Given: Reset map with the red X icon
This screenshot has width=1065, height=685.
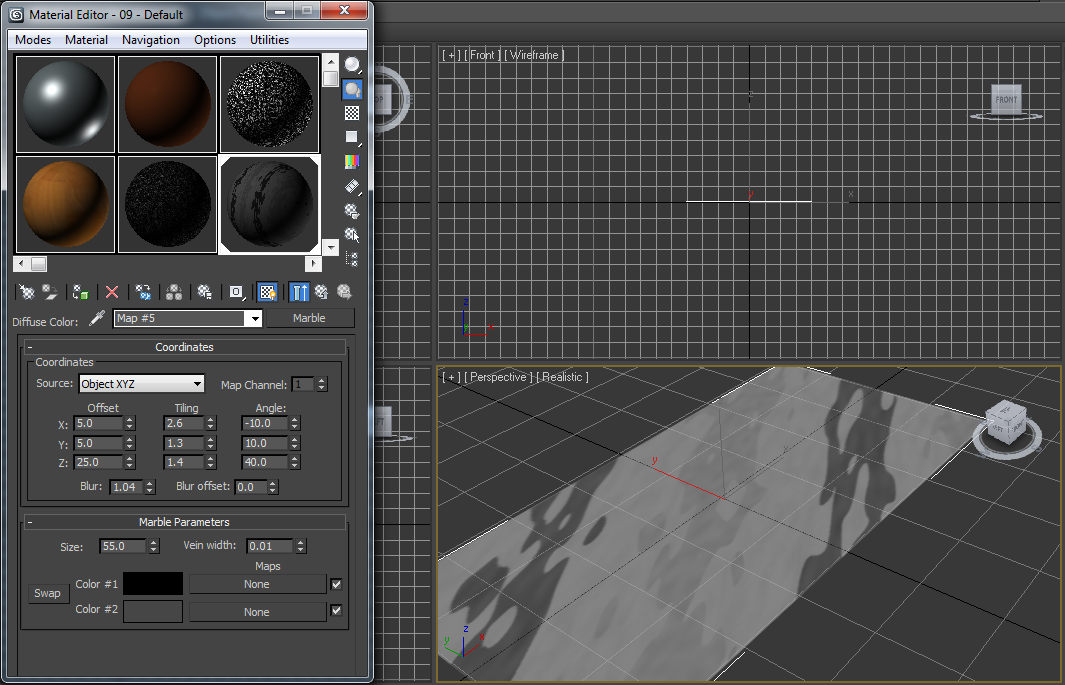Looking at the screenshot, I should [x=112, y=292].
